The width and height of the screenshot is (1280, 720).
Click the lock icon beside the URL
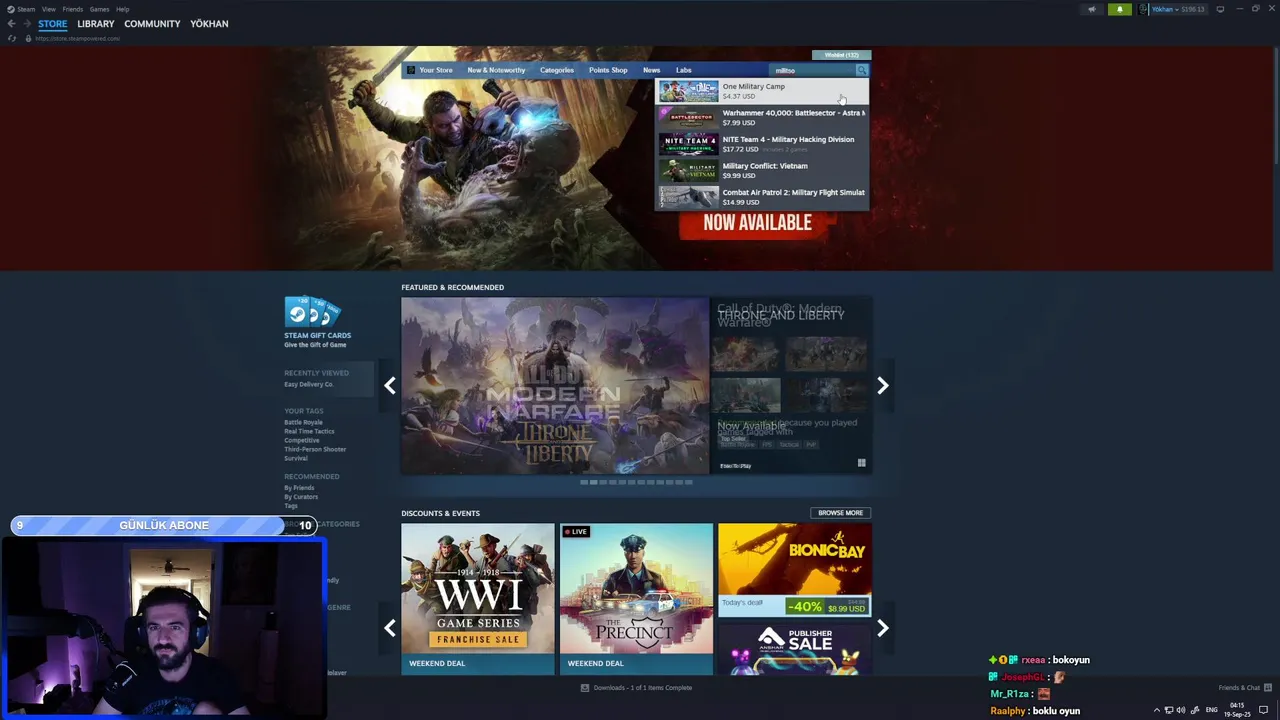[28, 38]
